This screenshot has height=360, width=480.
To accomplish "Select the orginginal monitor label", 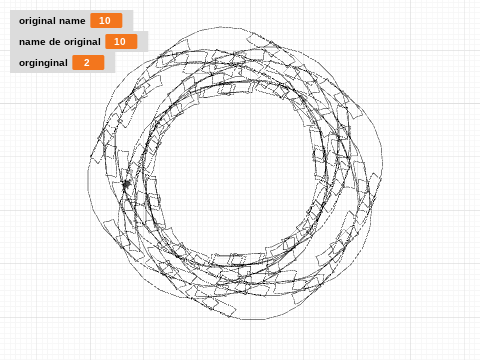I will tap(43, 63).
